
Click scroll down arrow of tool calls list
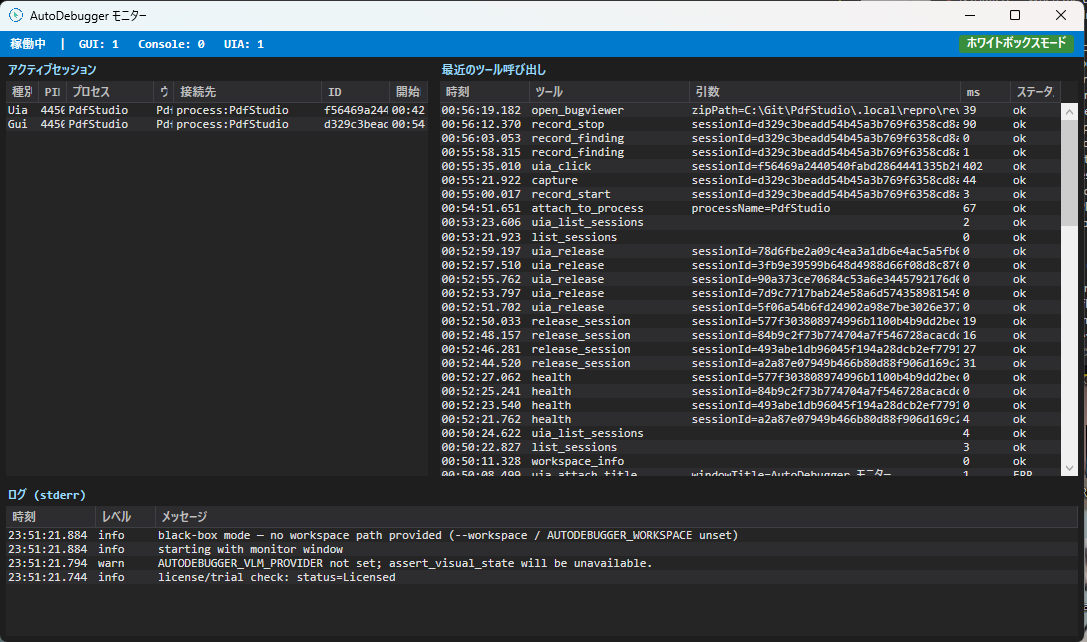click(x=1069, y=468)
